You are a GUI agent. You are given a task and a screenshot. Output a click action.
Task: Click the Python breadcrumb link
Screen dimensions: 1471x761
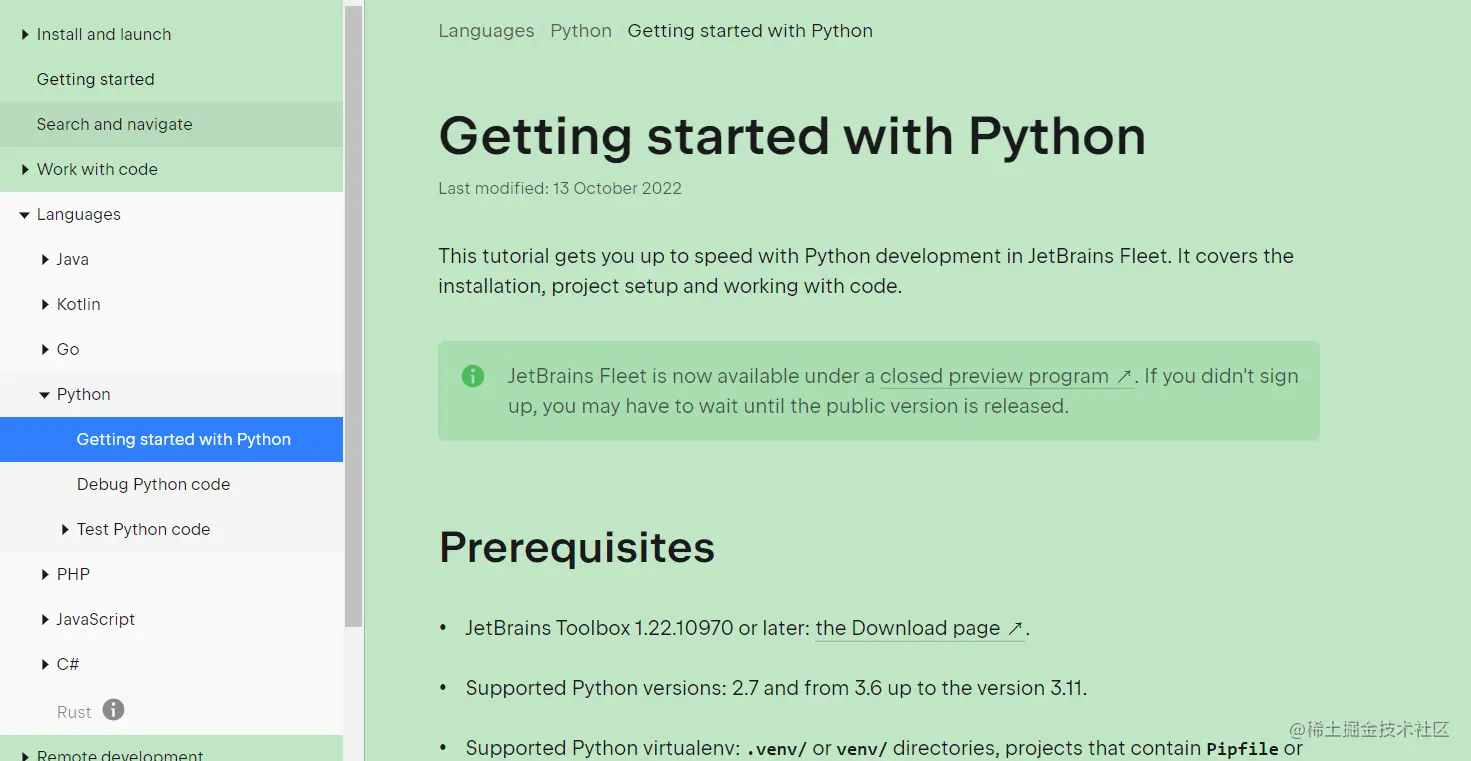581,31
